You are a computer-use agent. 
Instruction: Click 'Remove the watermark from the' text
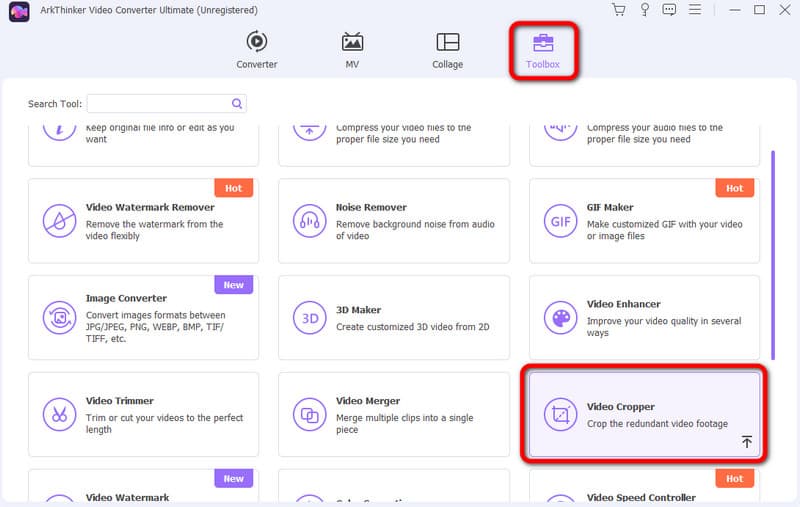click(x=154, y=224)
